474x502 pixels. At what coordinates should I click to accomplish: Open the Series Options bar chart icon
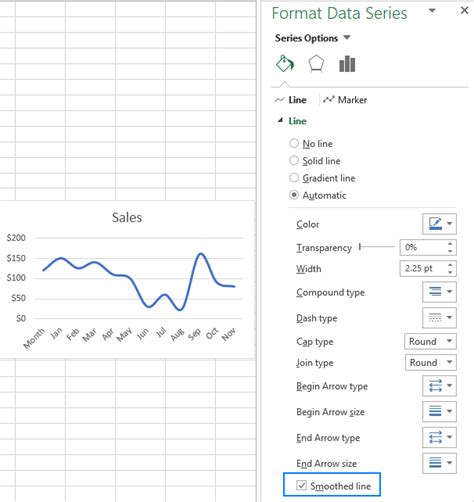click(x=347, y=64)
